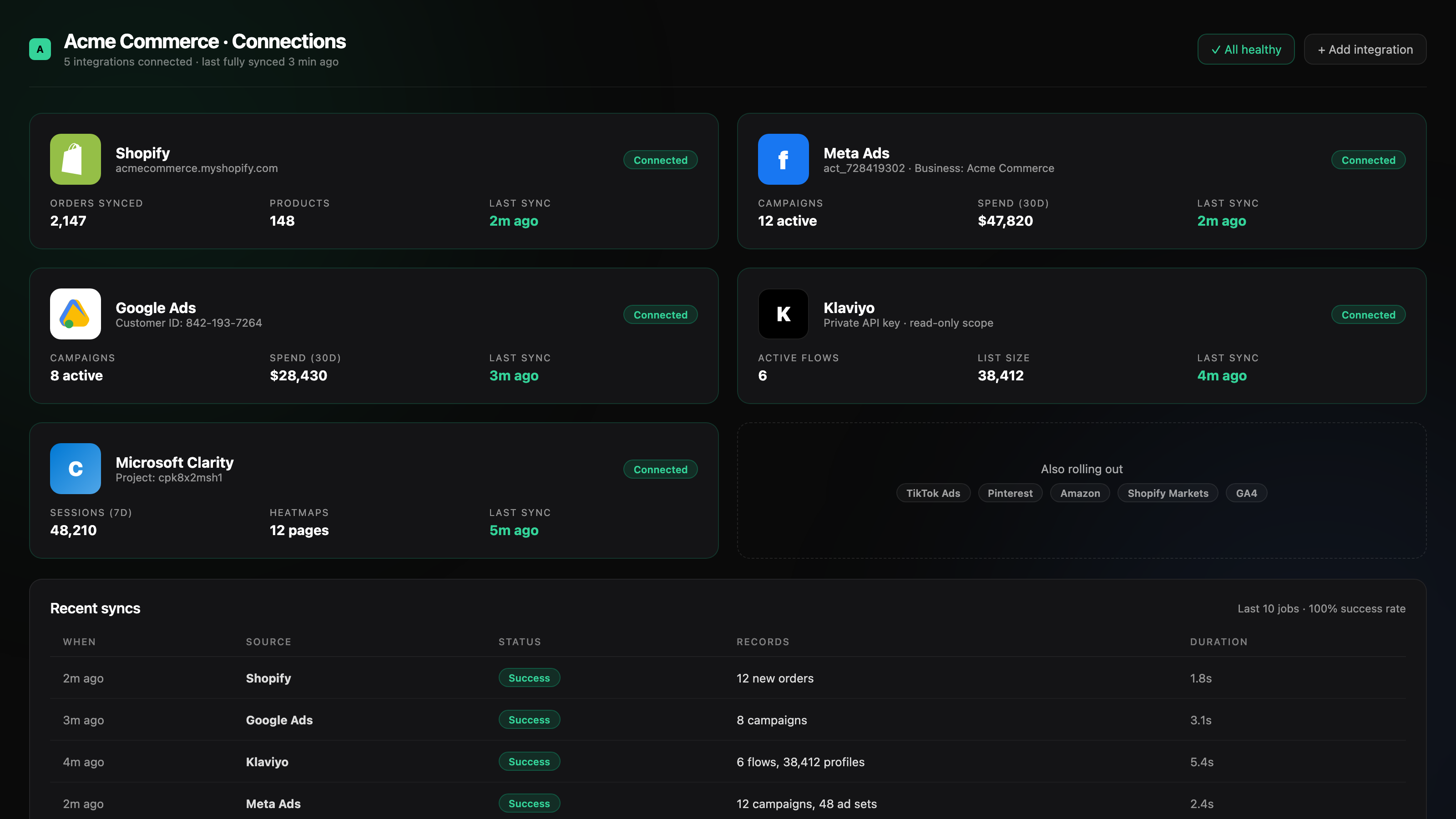Click Google Ads spend value $28,430
The image size is (1456, 819).
[298, 376]
